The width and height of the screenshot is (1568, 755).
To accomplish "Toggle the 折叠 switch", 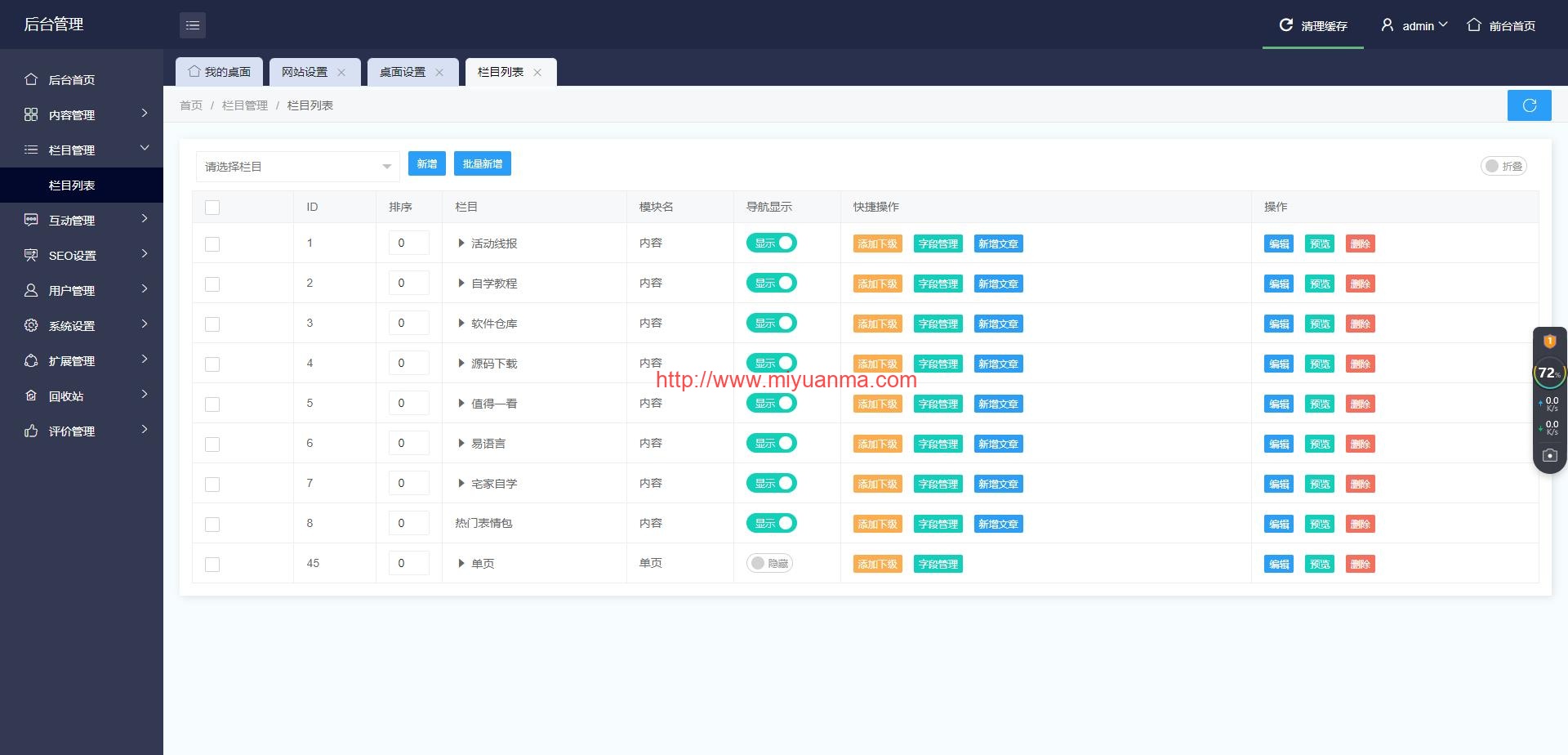I will (1503, 166).
